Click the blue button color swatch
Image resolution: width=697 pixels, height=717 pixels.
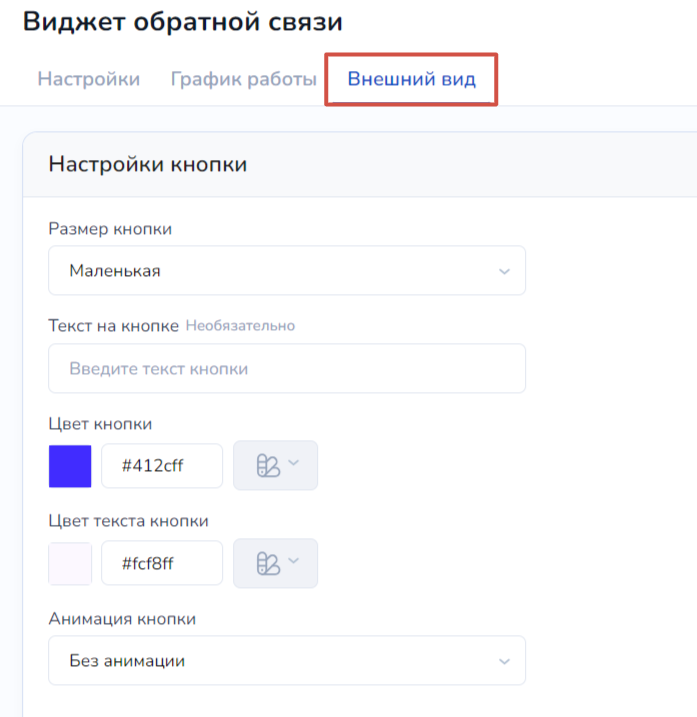click(x=70, y=466)
